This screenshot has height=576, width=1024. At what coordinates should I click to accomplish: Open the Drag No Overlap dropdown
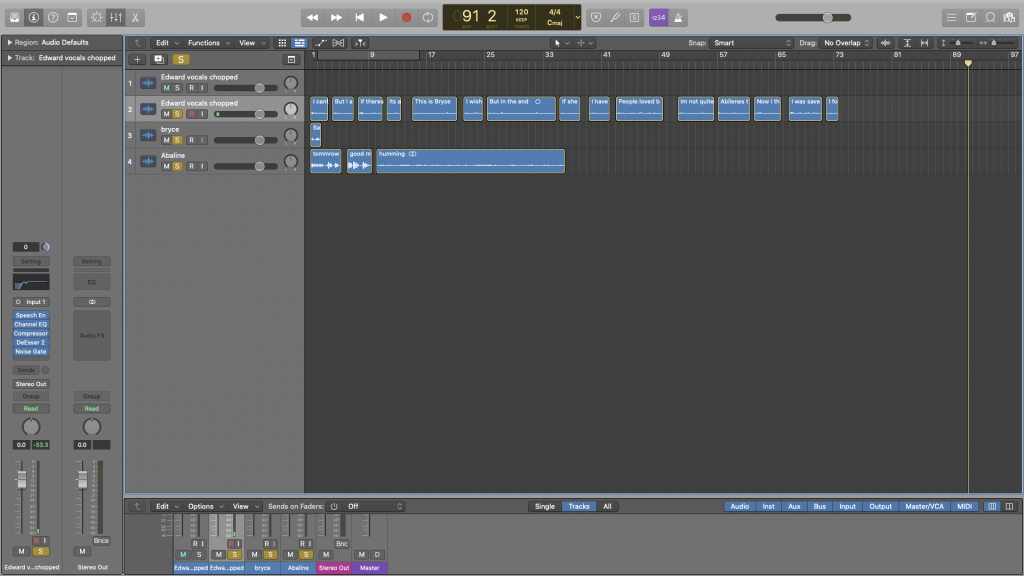coord(846,43)
